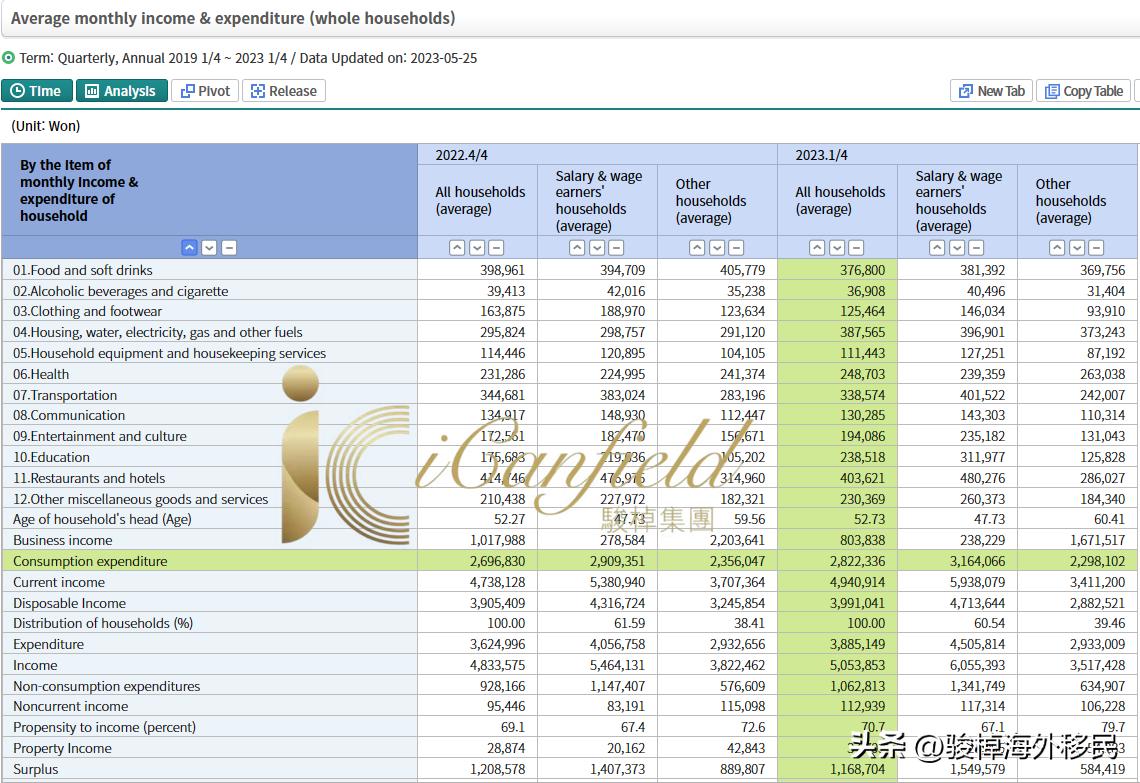Click the 2023.1/4 period header
Image resolution: width=1140 pixels, height=783 pixels.
click(x=822, y=155)
